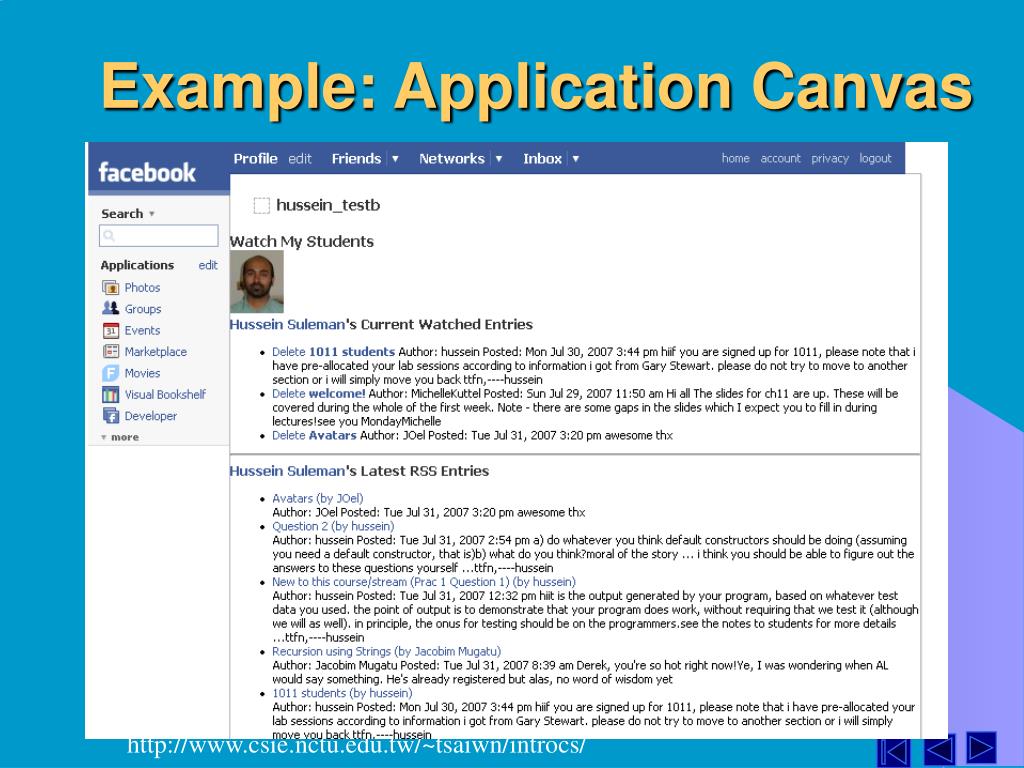Click edit beside Applications
Viewport: 1024px width, 768px height.
[x=208, y=265]
